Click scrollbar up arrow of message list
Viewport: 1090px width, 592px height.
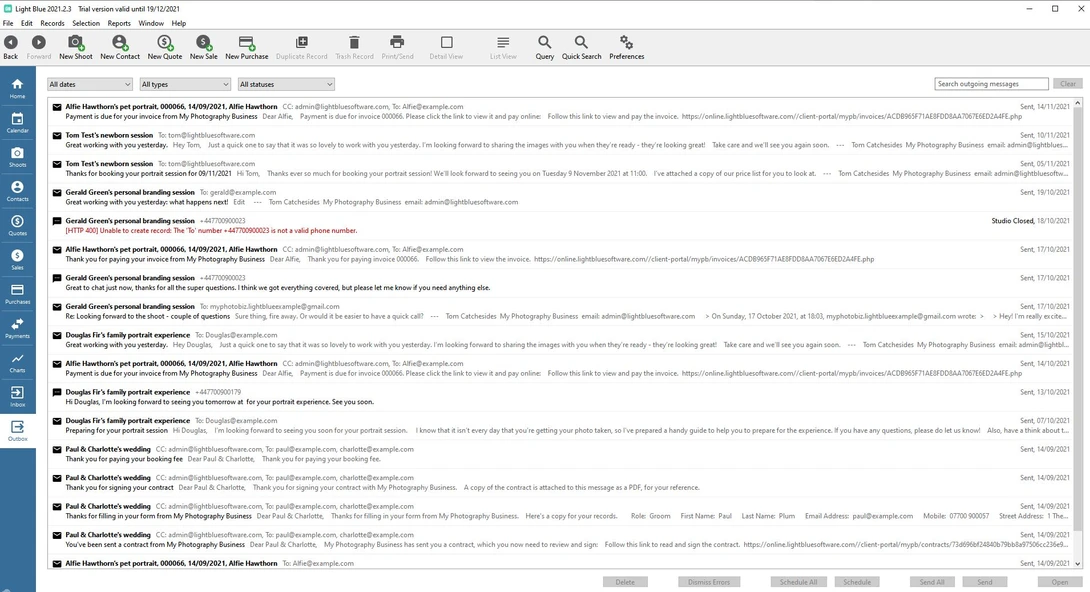pyautogui.click(x=1077, y=103)
